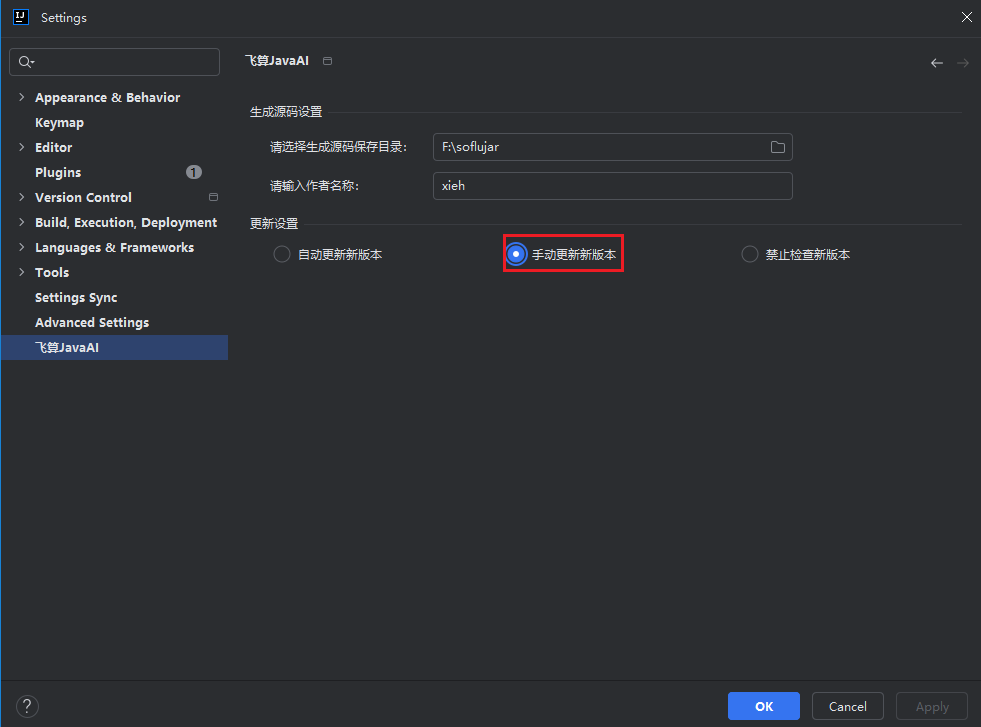981x727 pixels.
Task: Select 飞算JavaAI in the settings tree
Action: pos(114,347)
